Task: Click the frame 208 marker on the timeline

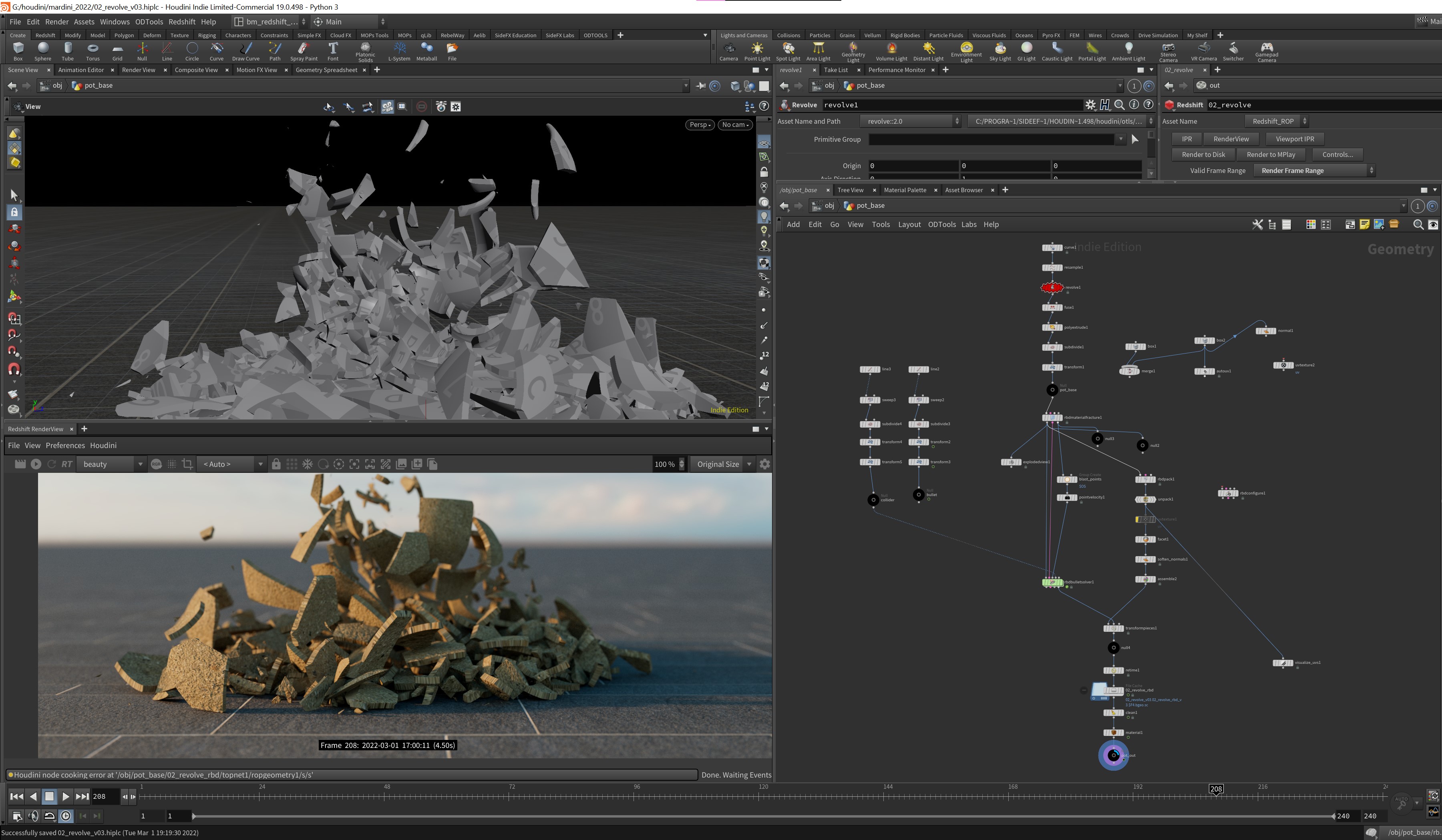Action: 1216,789
